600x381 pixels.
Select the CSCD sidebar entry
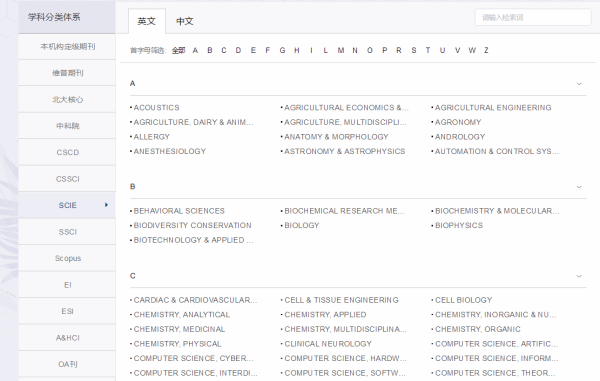67,152
